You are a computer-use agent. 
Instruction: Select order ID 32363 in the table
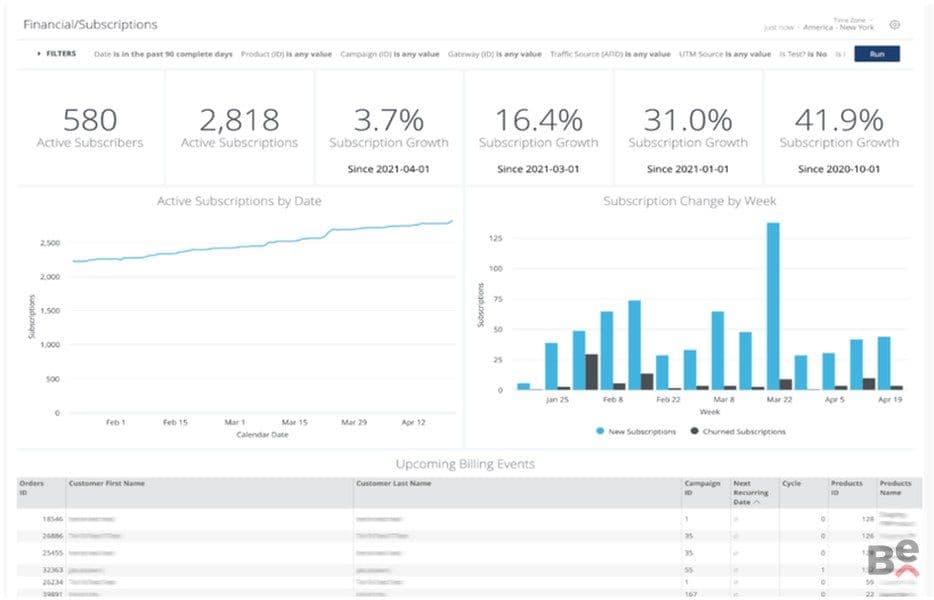coord(52,570)
